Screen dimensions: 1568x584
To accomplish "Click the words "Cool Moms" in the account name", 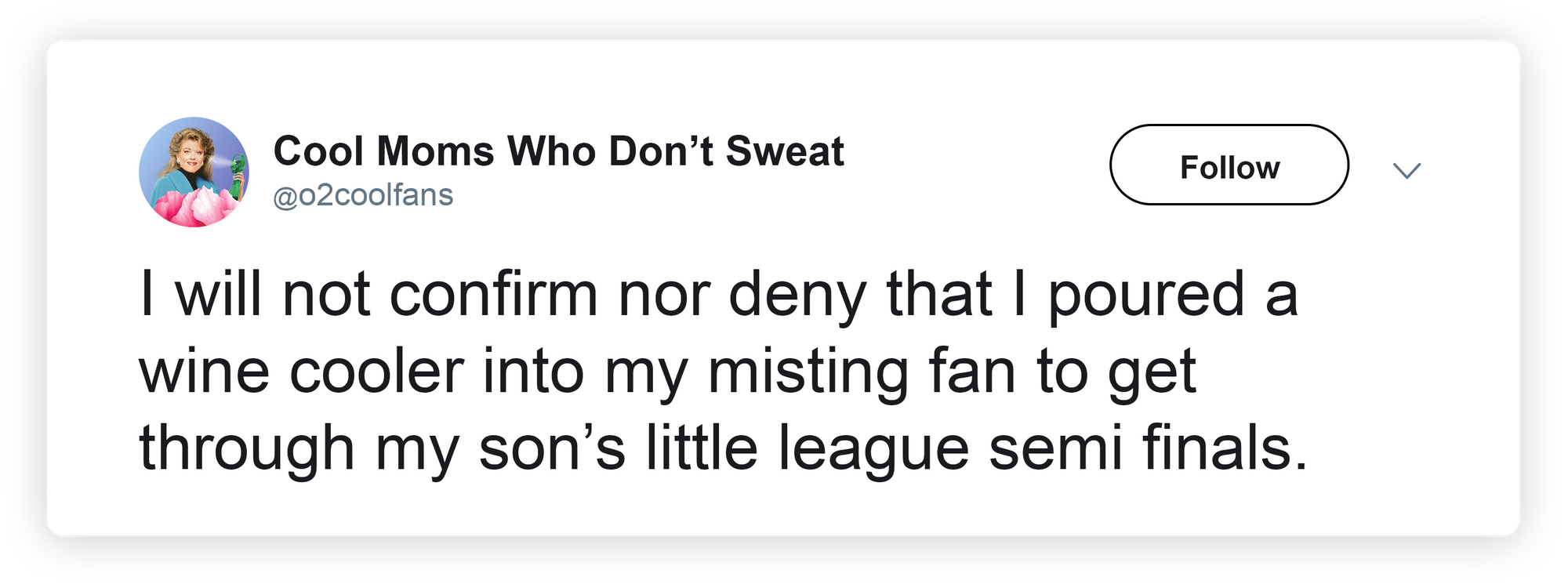I will pos(383,151).
